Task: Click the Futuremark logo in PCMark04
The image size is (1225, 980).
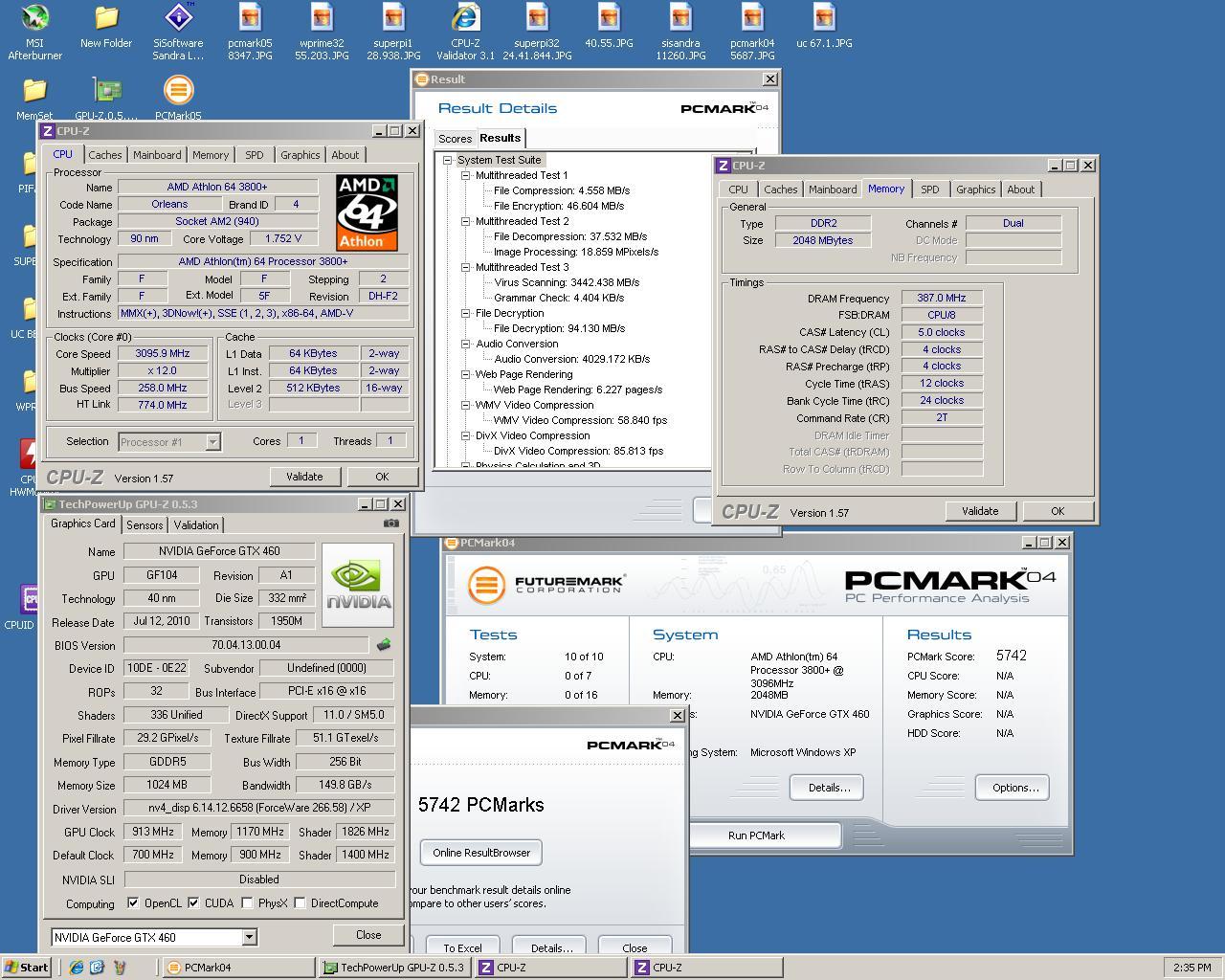Action: click(546, 584)
